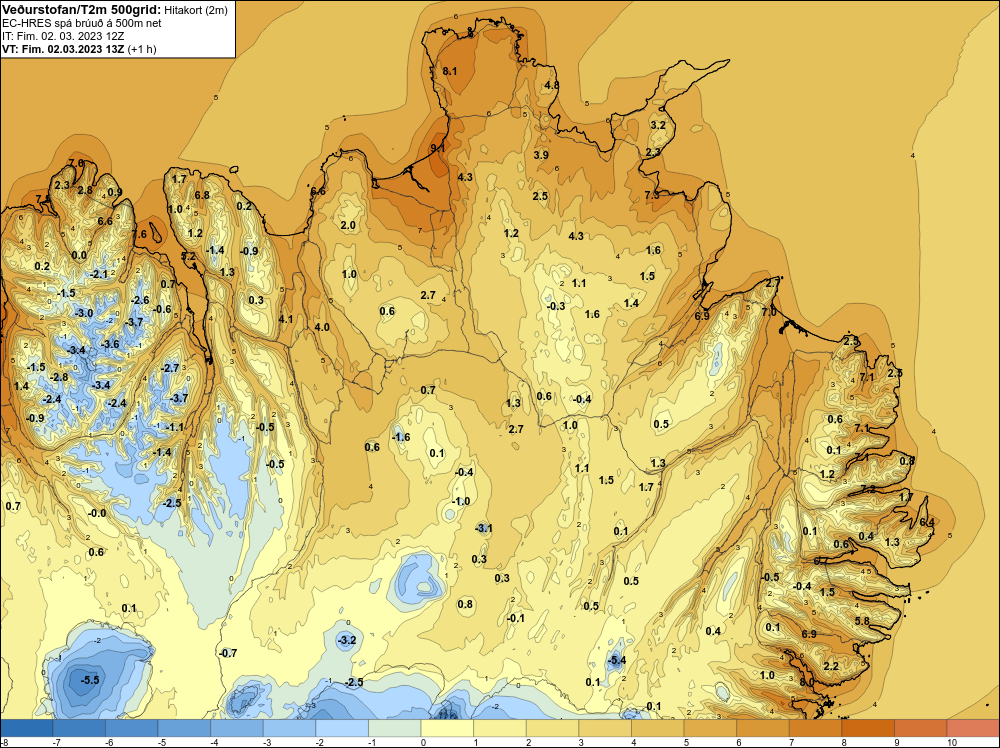Select the legend color segment between 5 and 6

coord(710,728)
